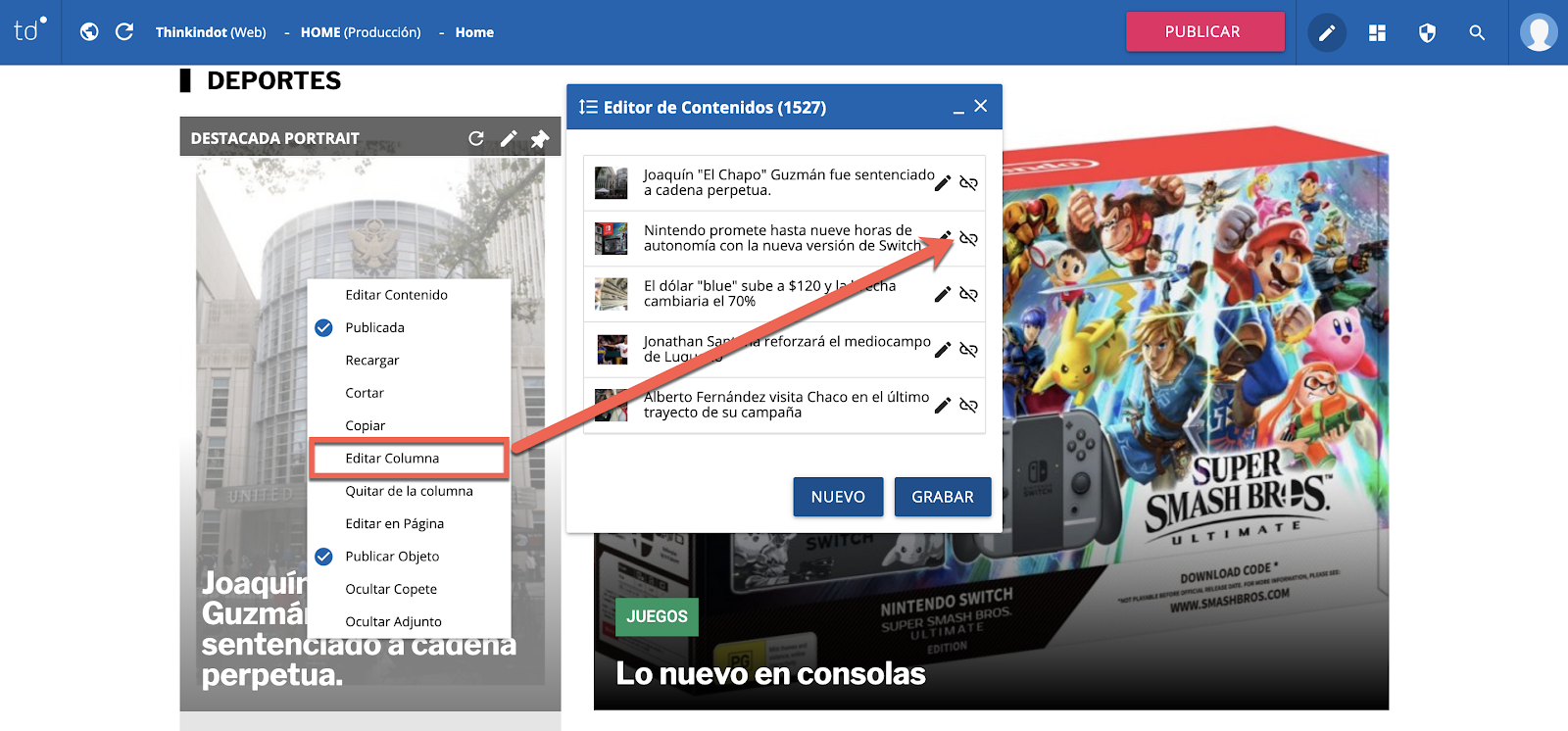The width and height of the screenshot is (1568, 731).
Task: Click the Alberto Fernández article thumbnail
Action: (x=612, y=405)
